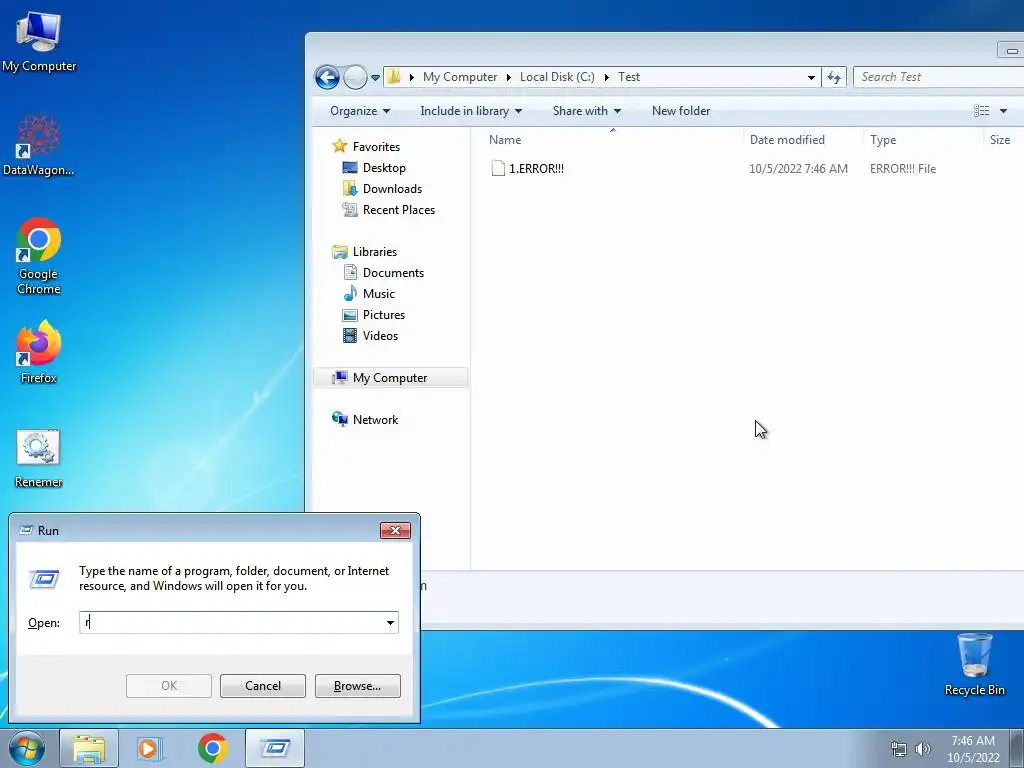1024x768 pixels.
Task: Click ERROR!!! File type cell
Action: [903, 168]
